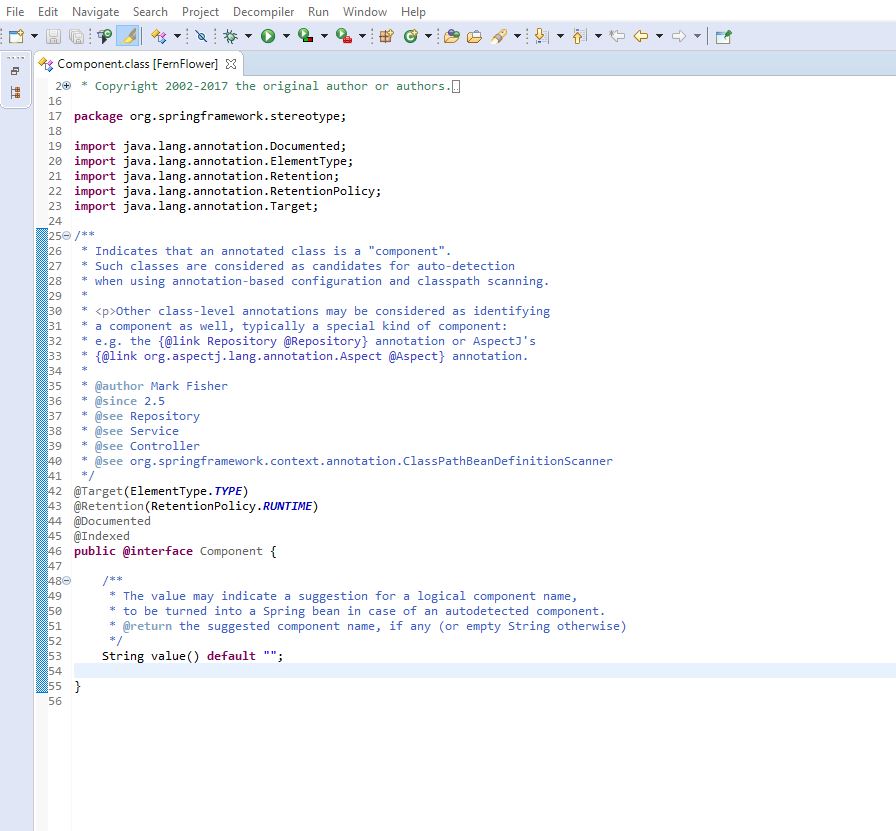Click 'org.springframework.stereotype' in package line
Image resolution: width=896 pixels, height=831 pixels.
[x=234, y=116]
